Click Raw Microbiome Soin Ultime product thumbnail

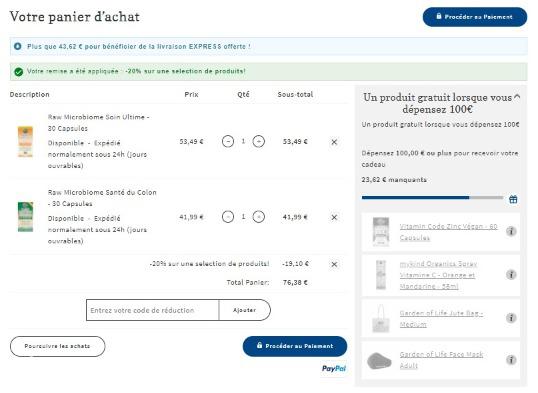(x=25, y=142)
